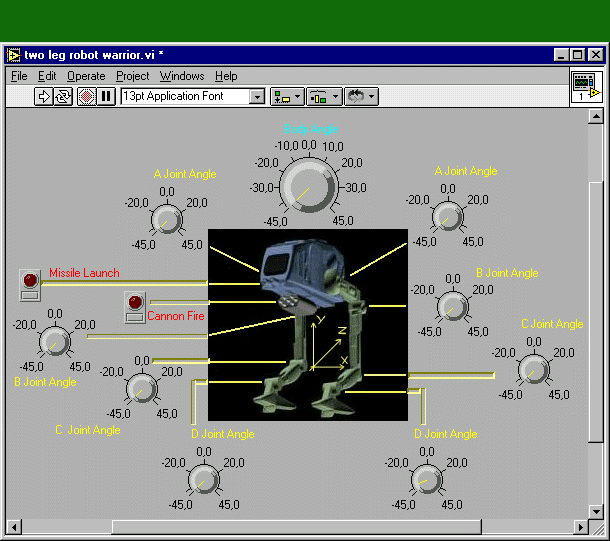Open the Help menu
Screen dimensions: 610x541
(x=226, y=76)
